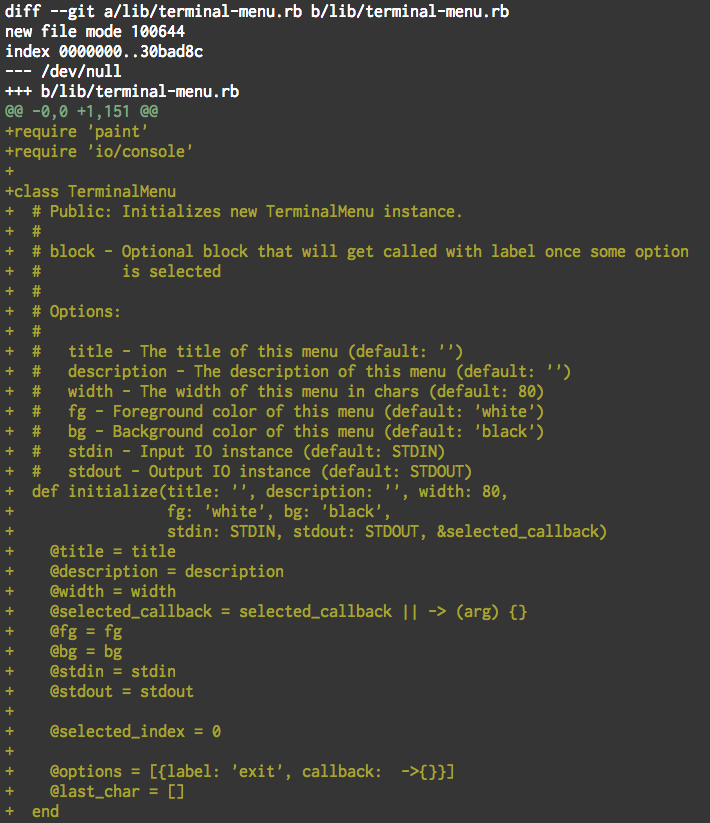The height and width of the screenshot is (823, 710).
Task: Click the 'stdout - Output IO instance' comment
Action: [x=270, y=471]
